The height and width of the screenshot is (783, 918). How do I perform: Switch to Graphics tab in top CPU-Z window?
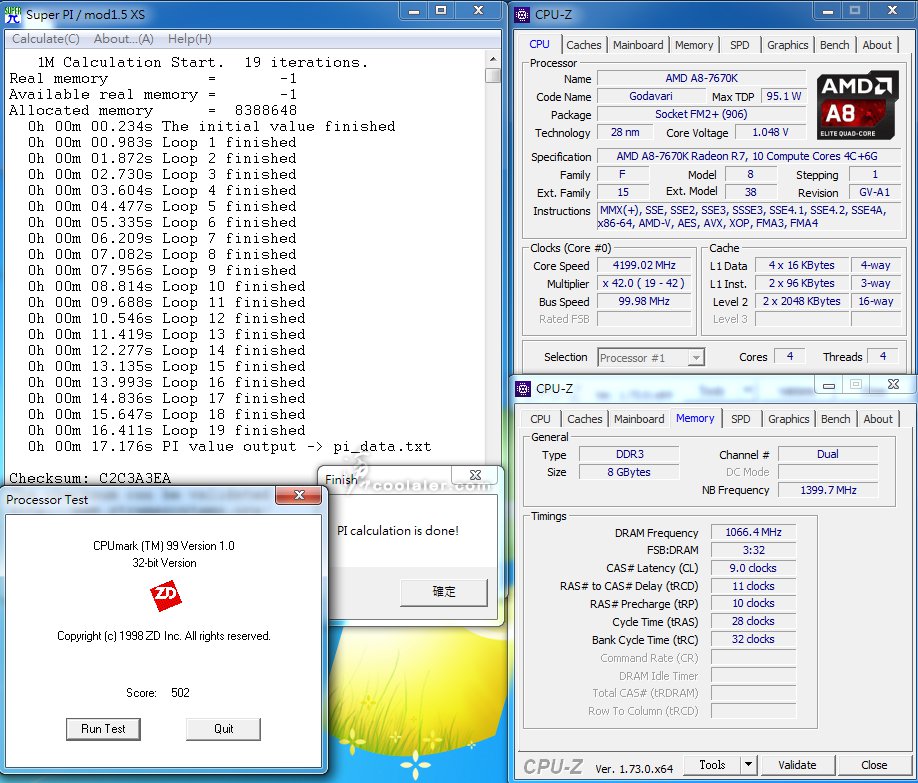tap(787, 45)
